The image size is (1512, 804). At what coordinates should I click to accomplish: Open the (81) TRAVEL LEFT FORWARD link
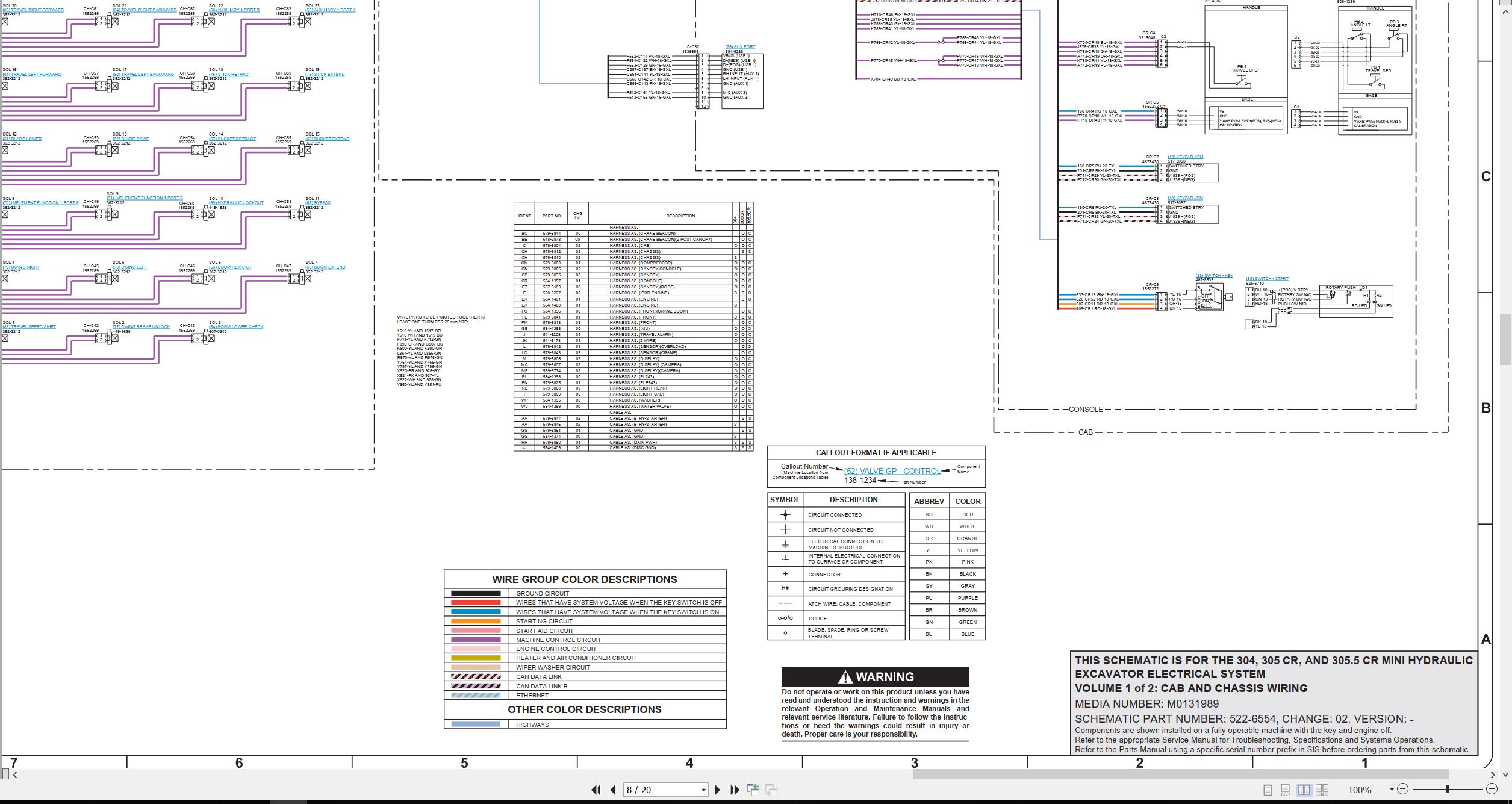click(32, 75)
